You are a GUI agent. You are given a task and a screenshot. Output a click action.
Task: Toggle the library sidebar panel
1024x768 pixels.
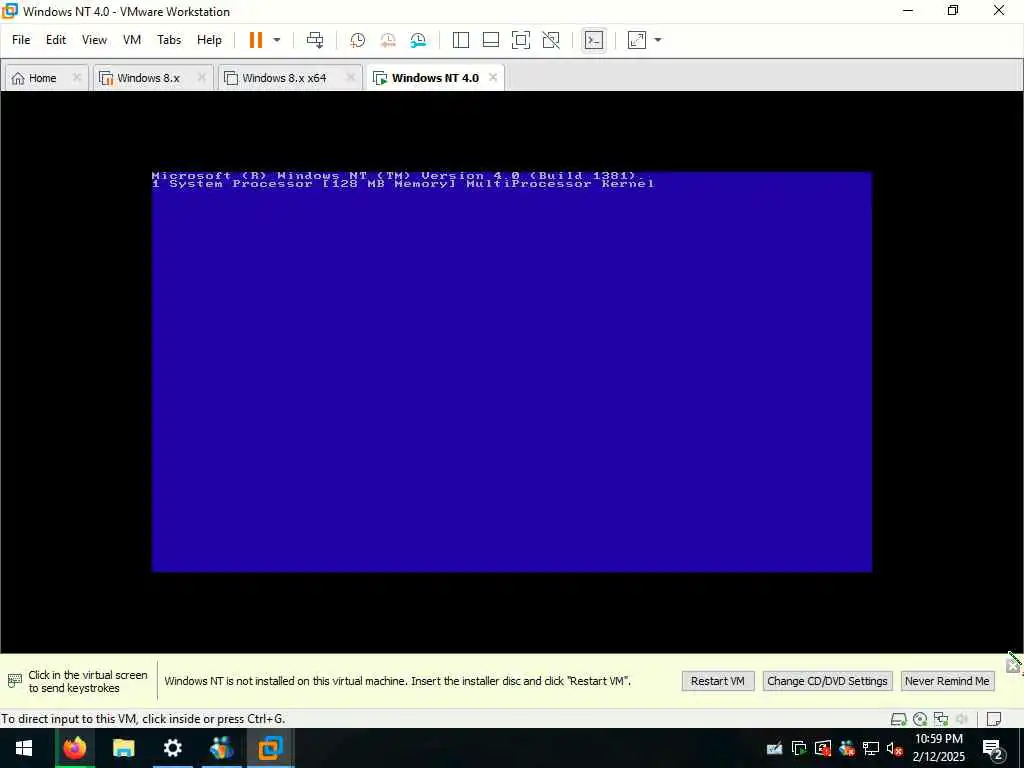tap(460, 40)
